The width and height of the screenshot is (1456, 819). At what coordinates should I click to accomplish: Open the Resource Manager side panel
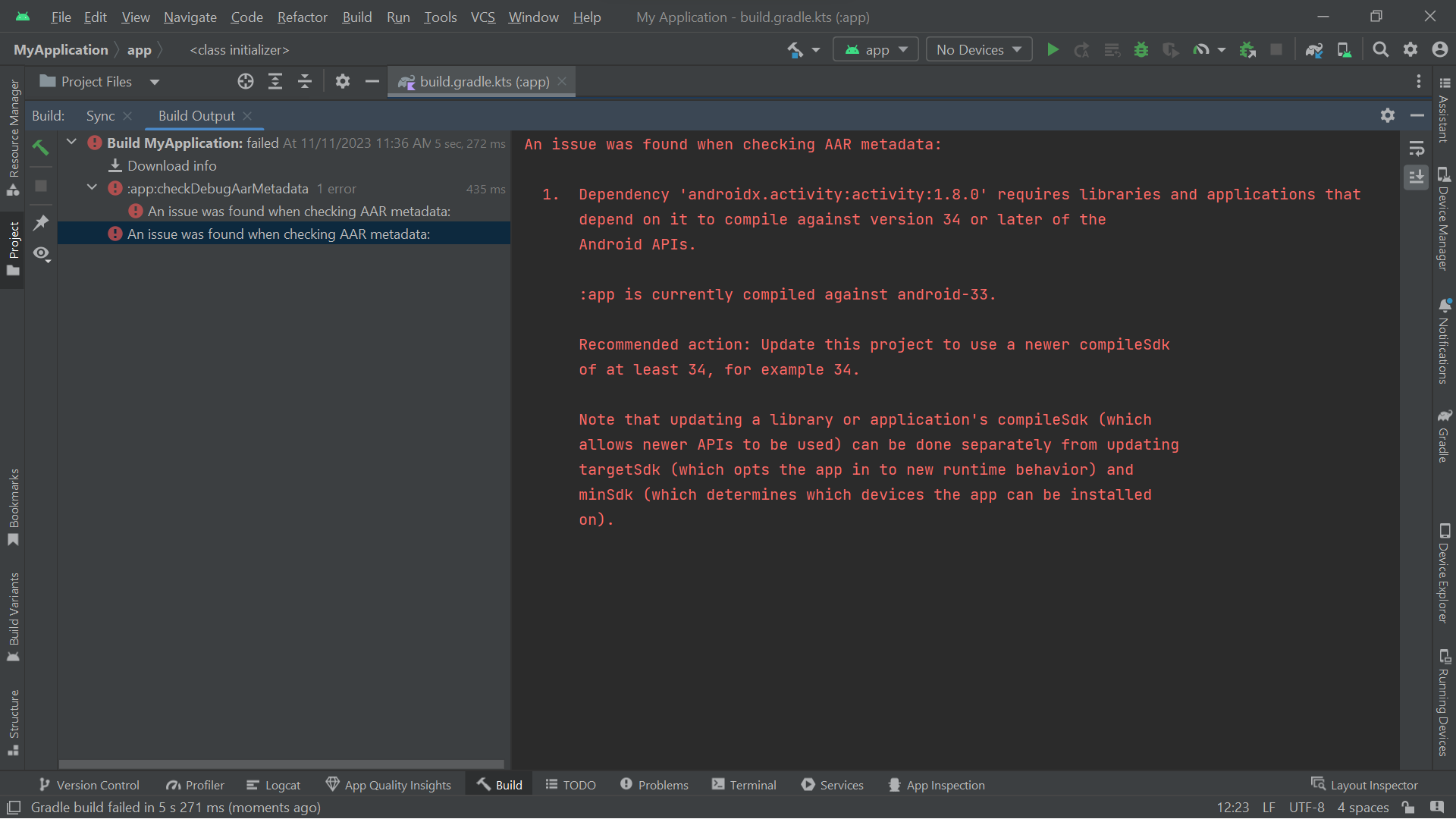coord(13,138)
